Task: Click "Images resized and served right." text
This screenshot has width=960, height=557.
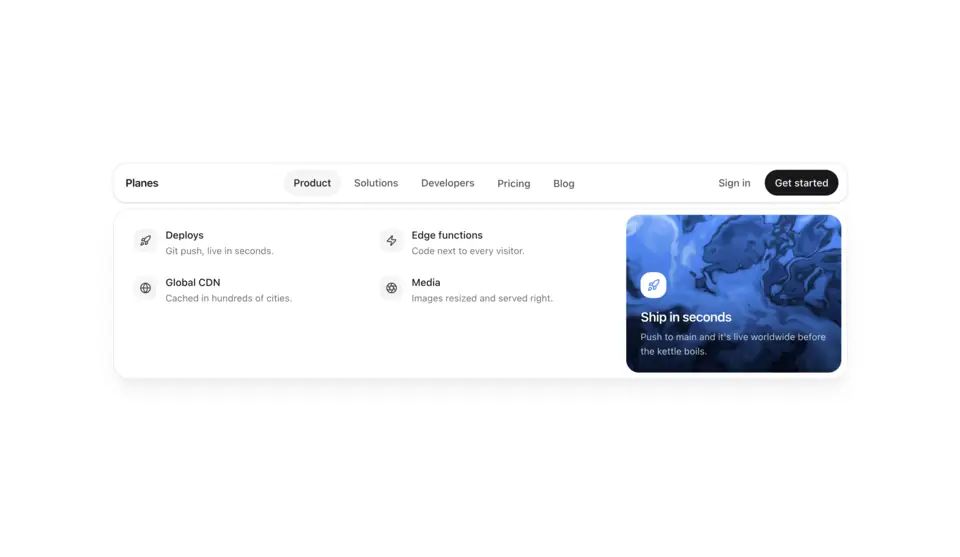Action: coord(482,298)
